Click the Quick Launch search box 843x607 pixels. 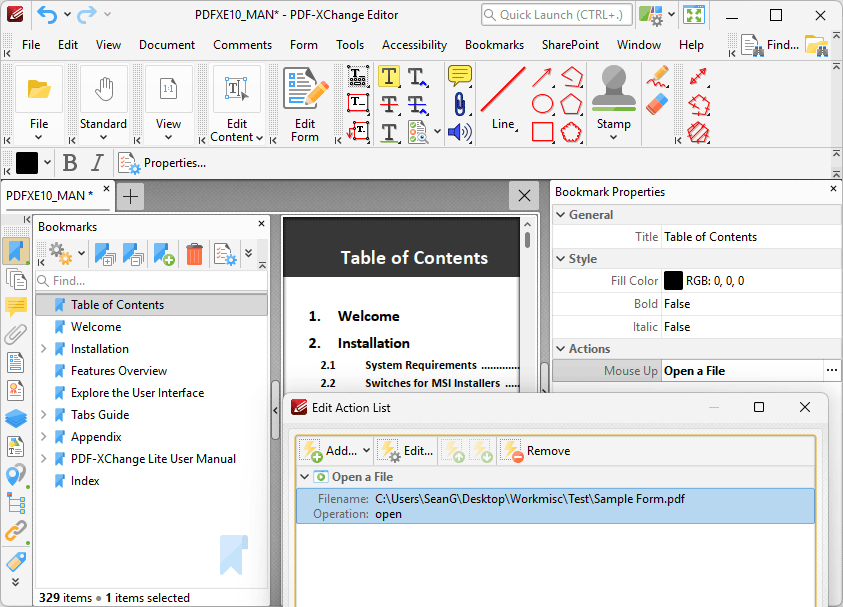coord(556,15)
